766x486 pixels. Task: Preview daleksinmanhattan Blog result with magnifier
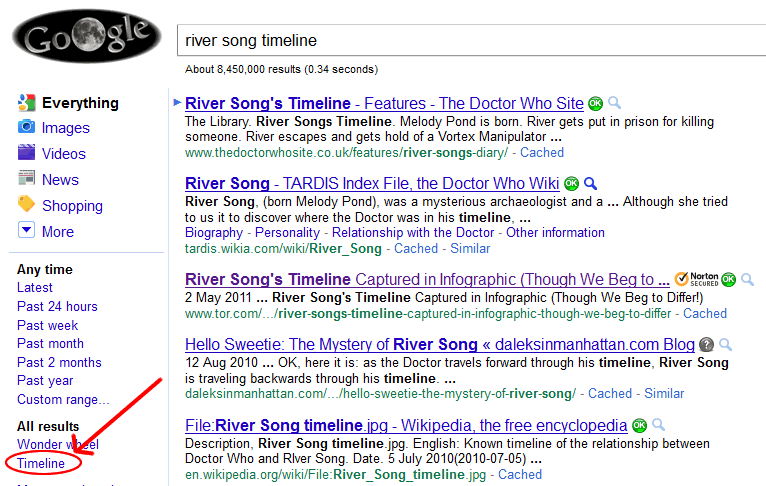(726, 344)
